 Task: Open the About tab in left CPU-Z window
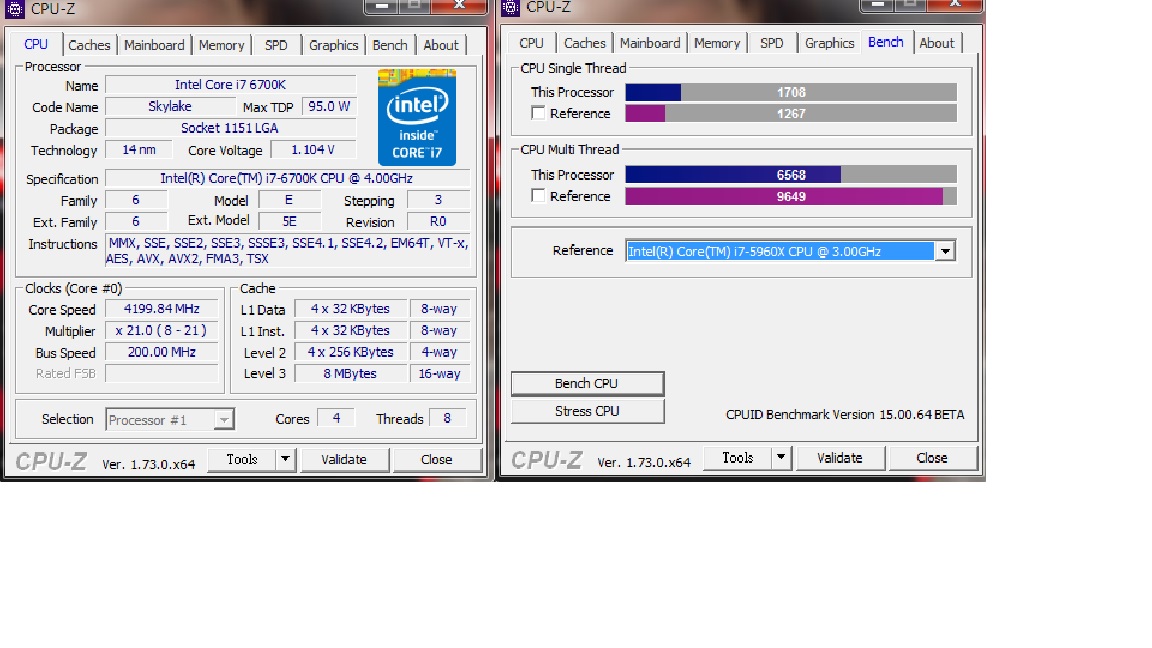click(x=441, y=45)
